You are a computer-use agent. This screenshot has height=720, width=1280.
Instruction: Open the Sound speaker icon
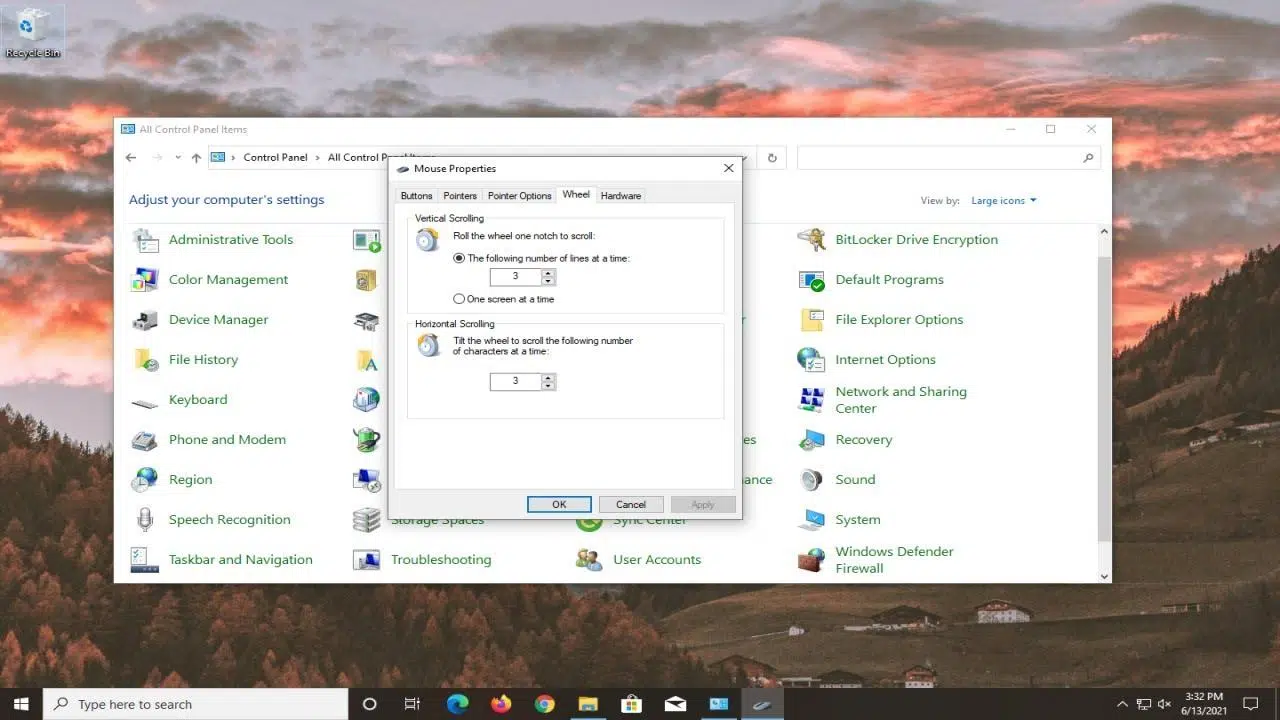811,480
